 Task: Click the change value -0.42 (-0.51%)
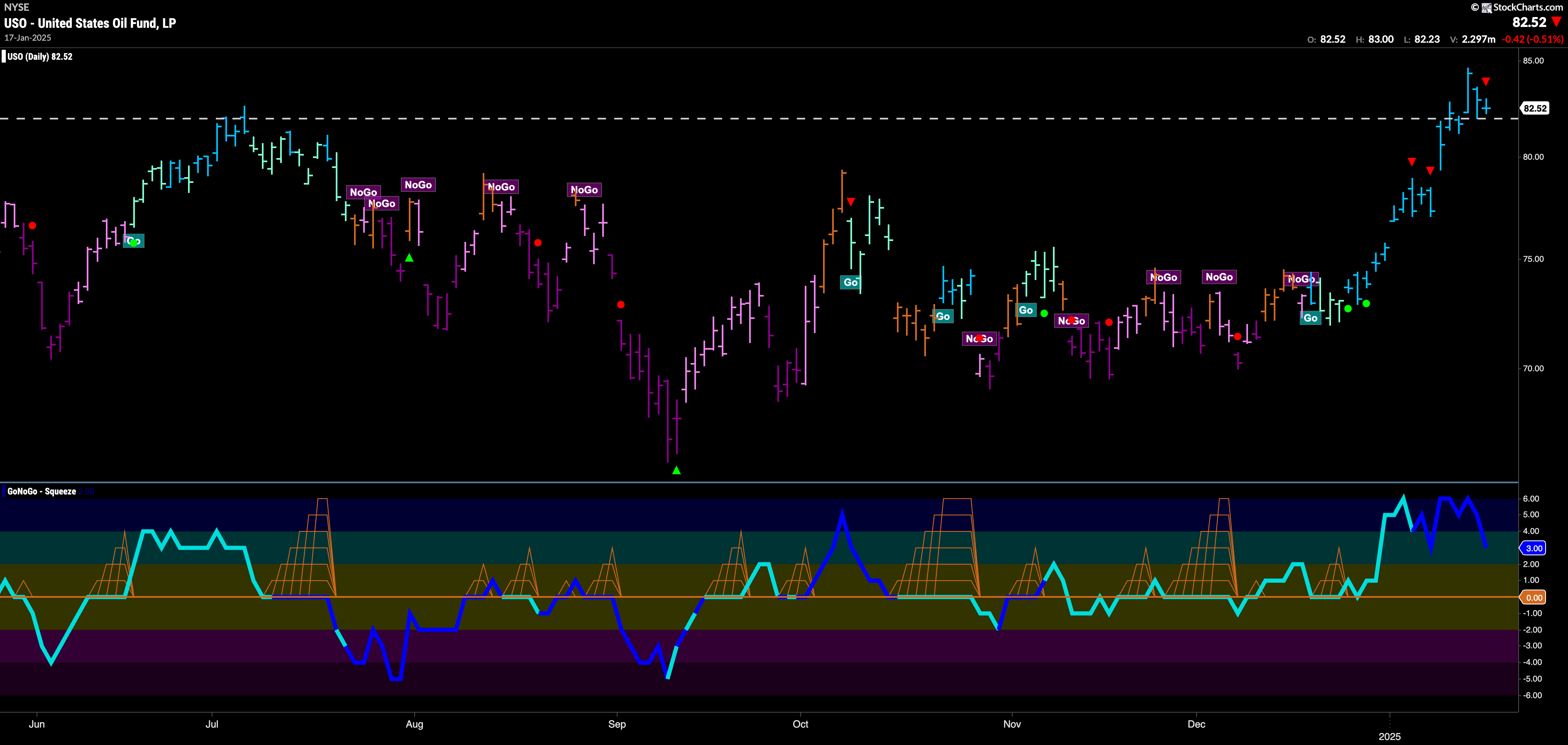1533,39
